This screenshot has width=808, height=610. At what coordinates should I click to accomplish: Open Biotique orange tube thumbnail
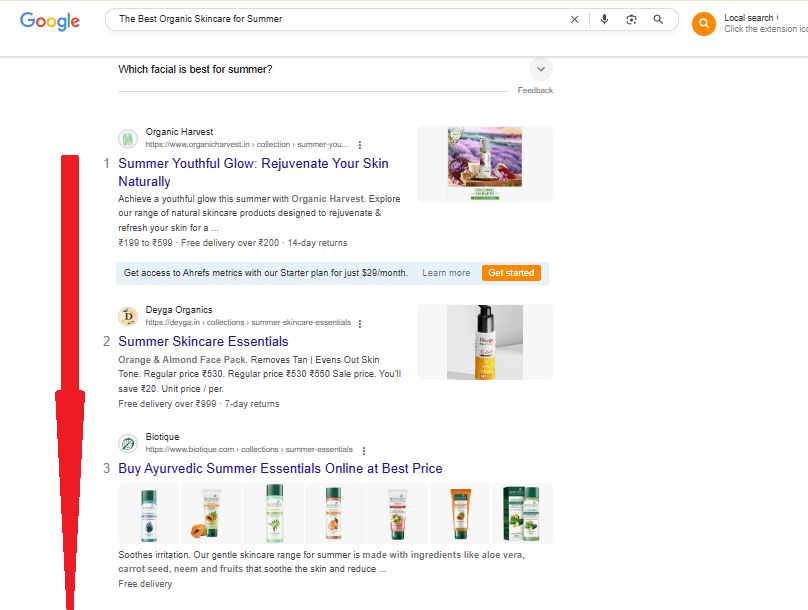460,514
